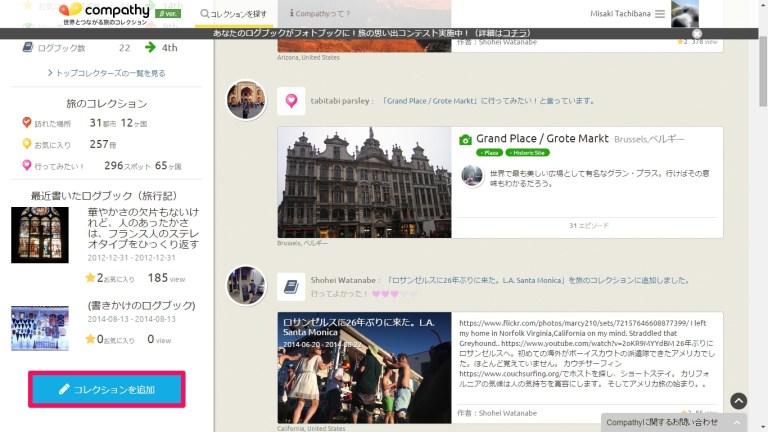Select the Plaza tag

tap(489, 153)
